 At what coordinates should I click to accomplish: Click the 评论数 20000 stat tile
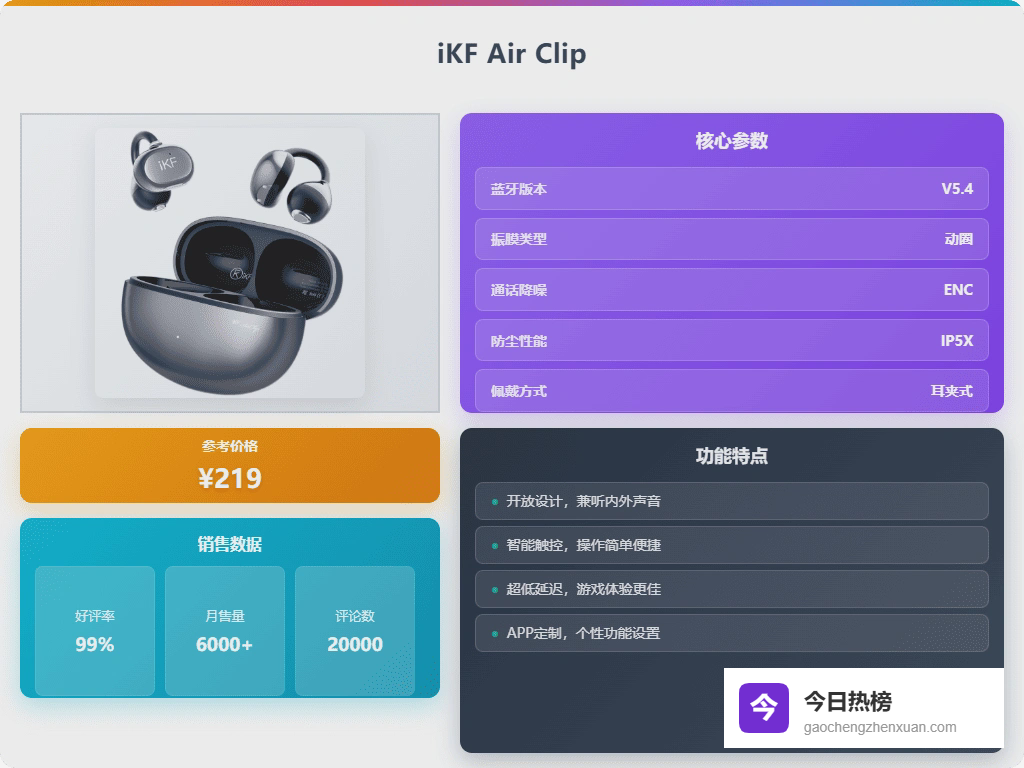[355, 631]
